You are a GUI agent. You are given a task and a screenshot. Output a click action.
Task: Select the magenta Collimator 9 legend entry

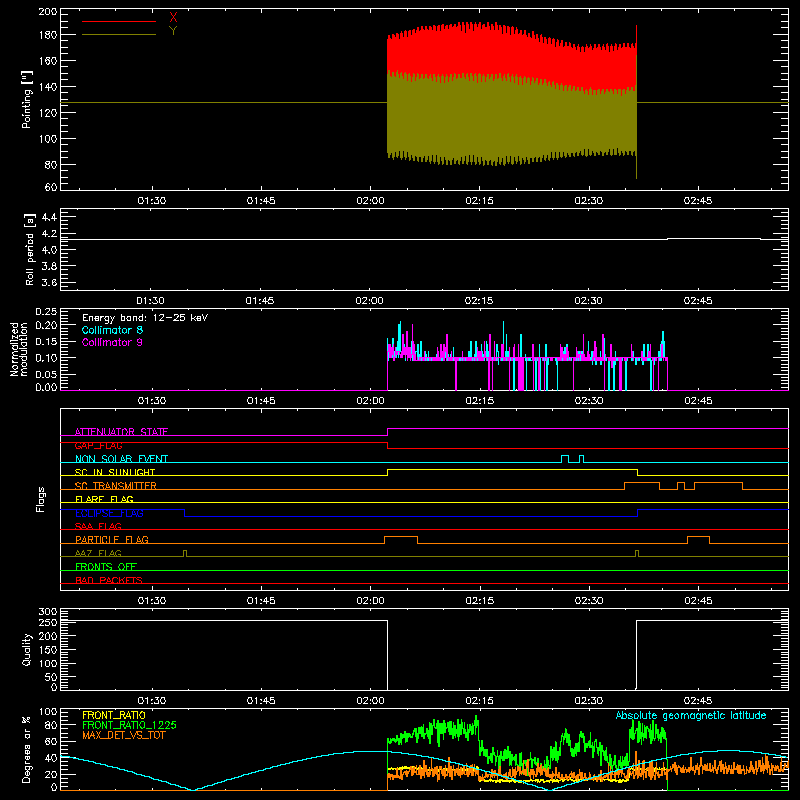[x=112, y=342]
